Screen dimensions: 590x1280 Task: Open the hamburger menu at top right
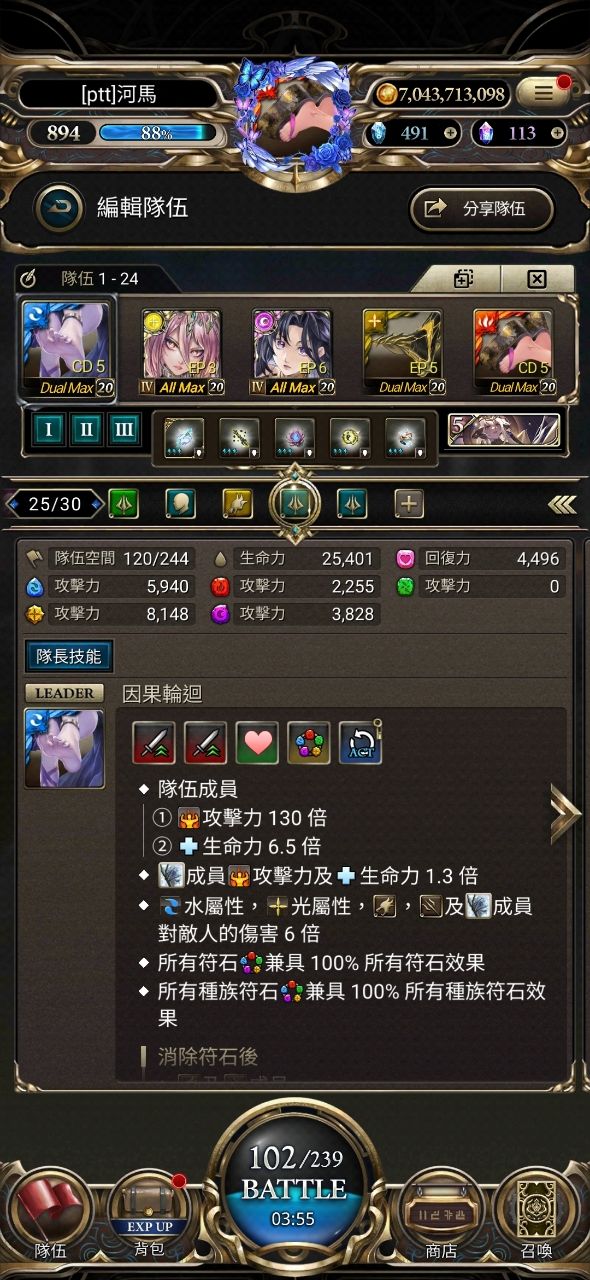pyautogui.click(x=543, y=93)
